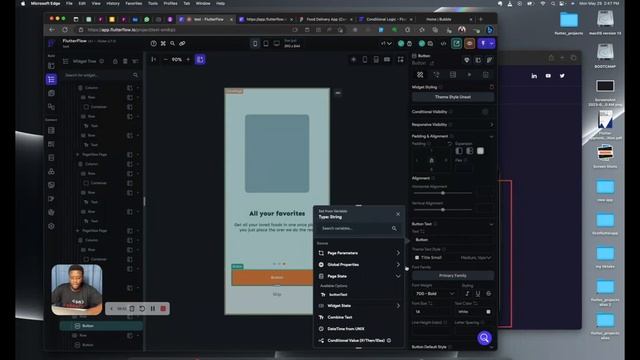This screenshot has height=360, width=640.
Task: Select the first expansion option icon
Action: point(459,151)
